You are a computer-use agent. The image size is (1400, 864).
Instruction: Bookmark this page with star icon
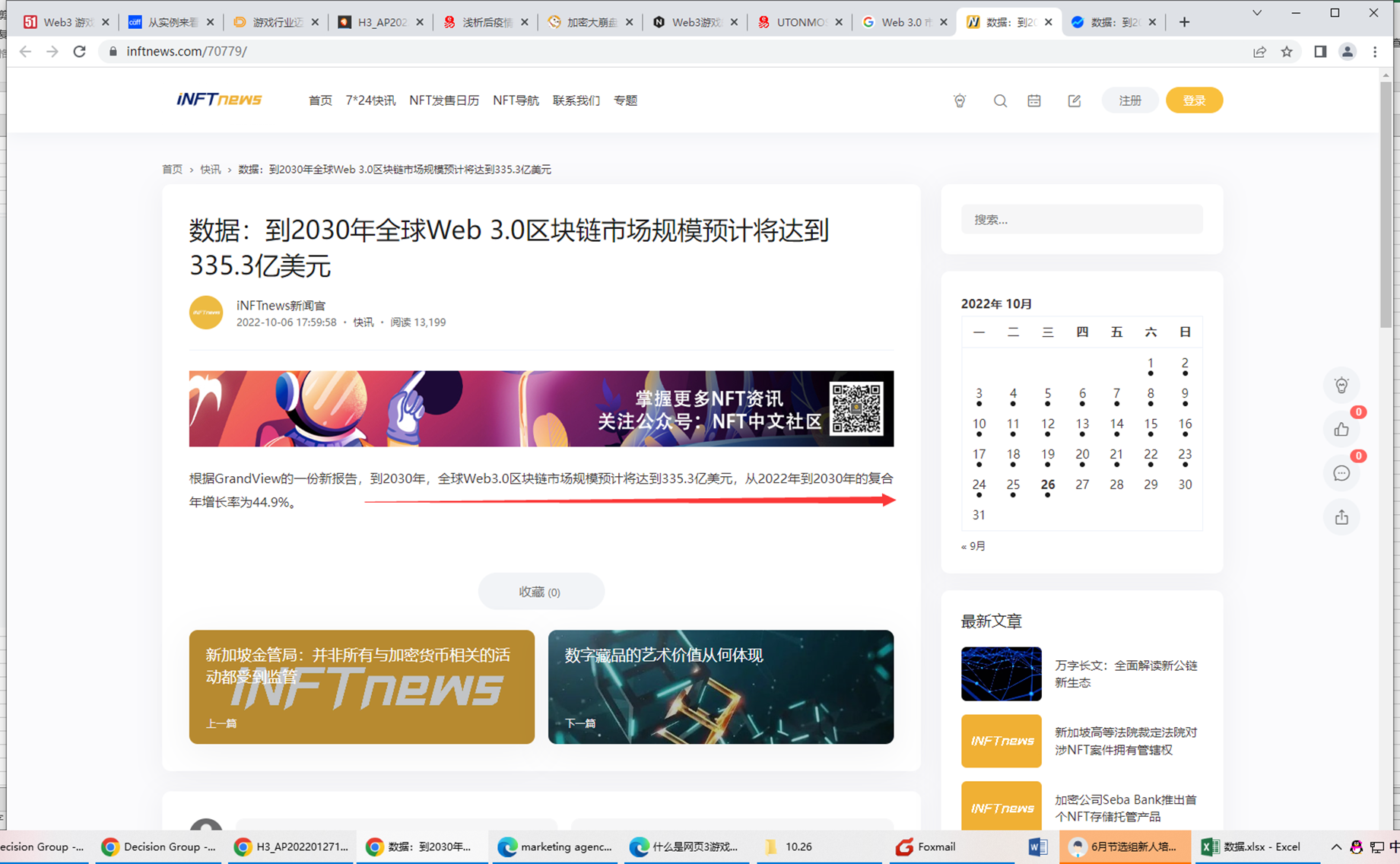pos(1287,51)
